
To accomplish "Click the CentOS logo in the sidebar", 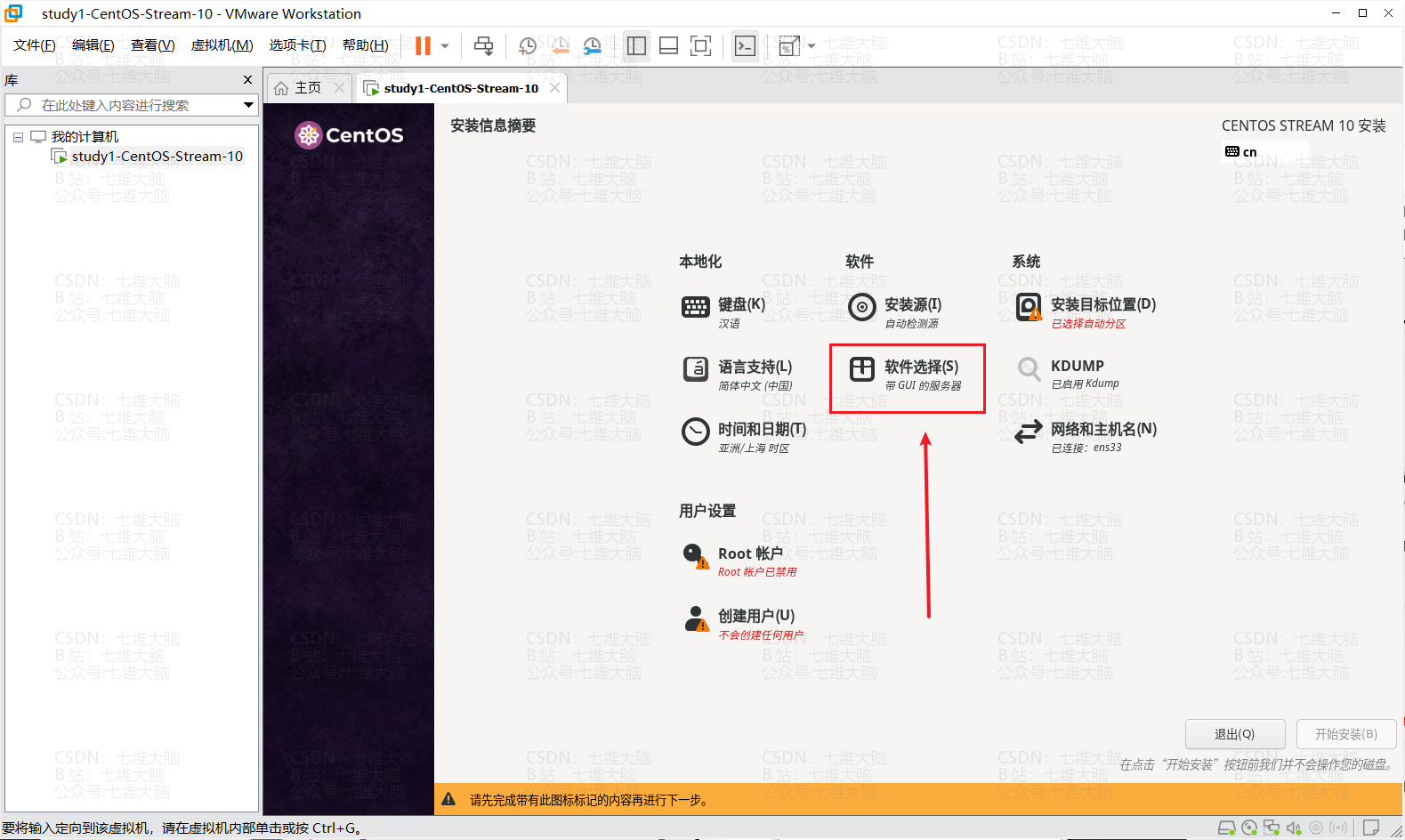I will click(x=349, y=135).
